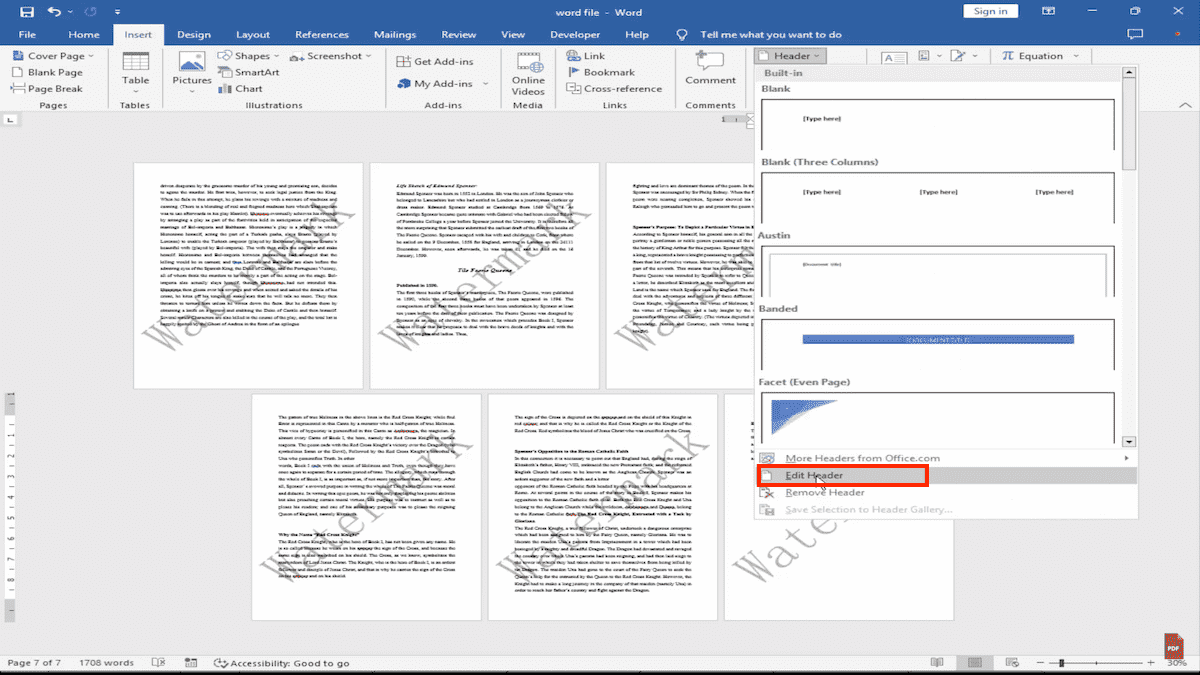1200x675 pixels.
Task: Insert a Link
Action: click(x=588, y=56)
